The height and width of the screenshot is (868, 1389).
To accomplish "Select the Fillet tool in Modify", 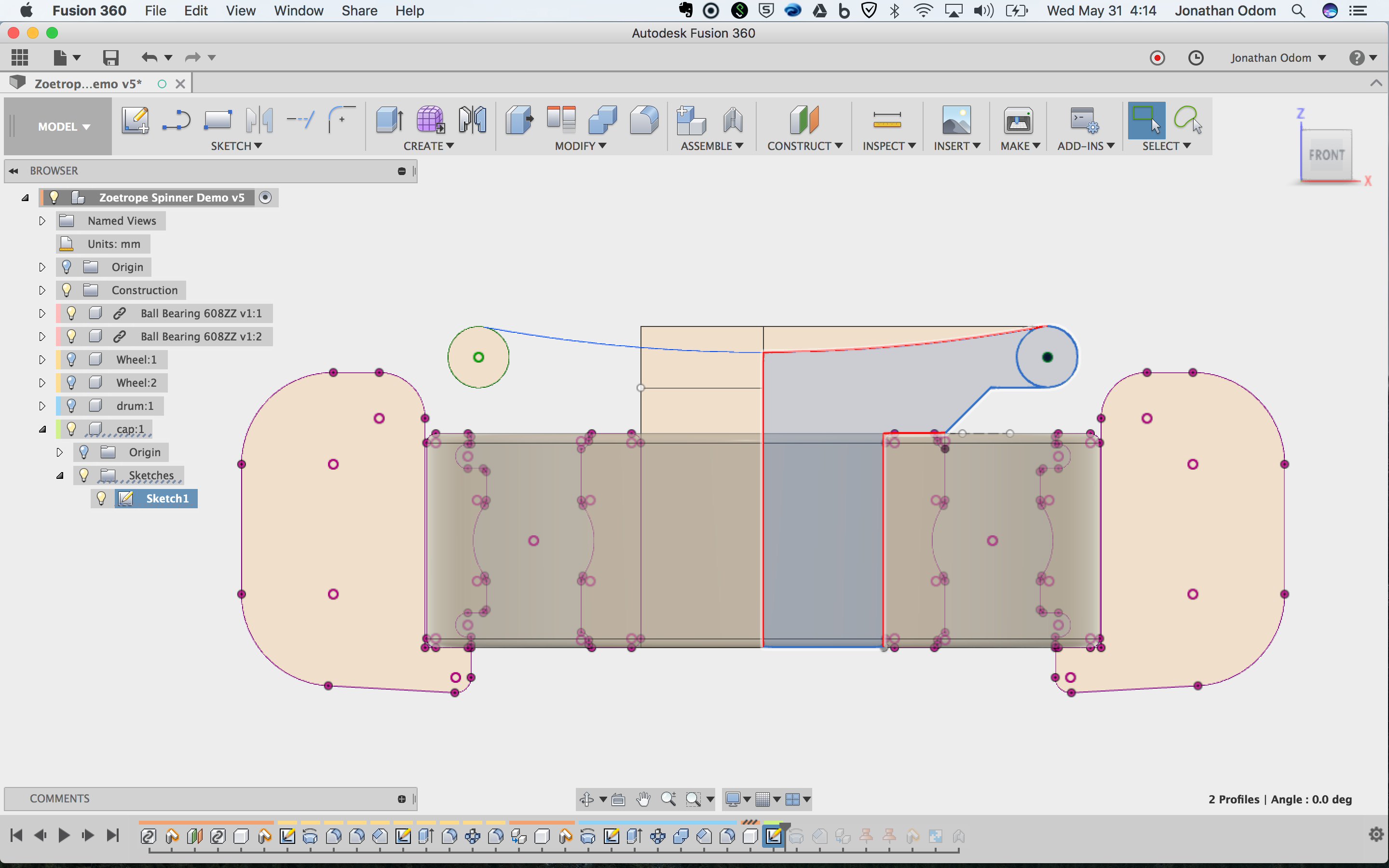I will tap(643, 120).
